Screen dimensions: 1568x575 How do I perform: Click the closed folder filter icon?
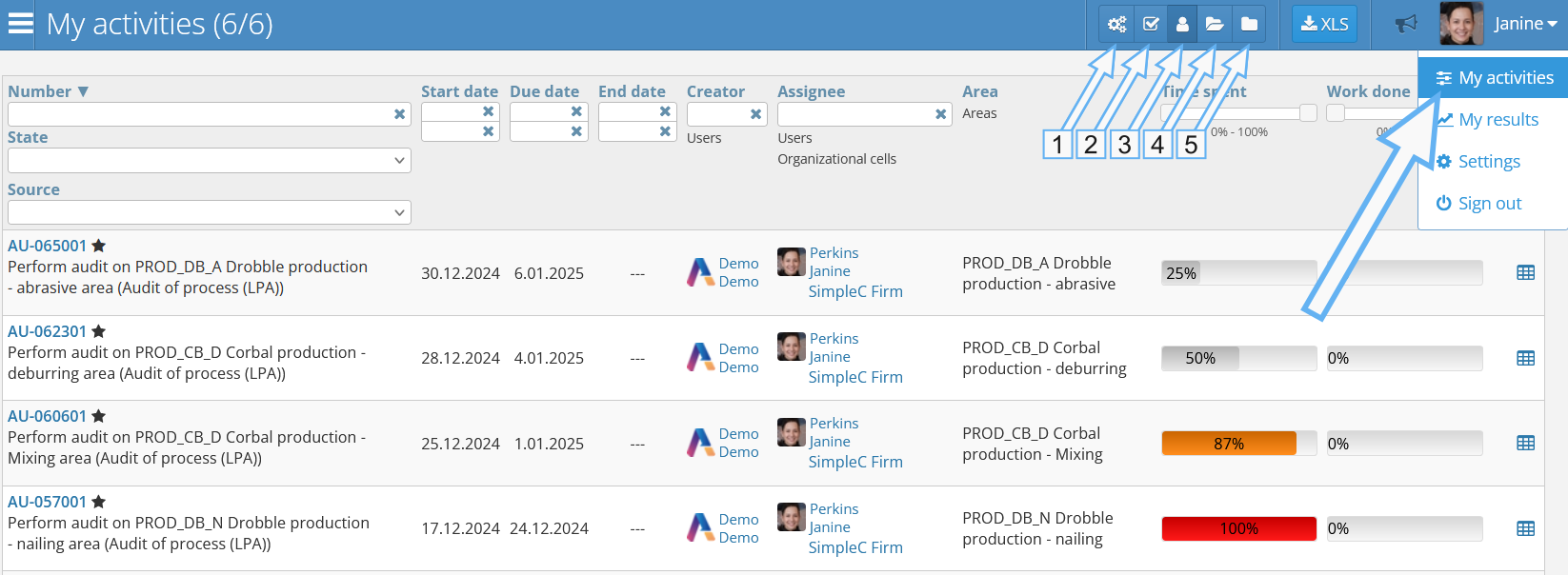[1248, 24]
